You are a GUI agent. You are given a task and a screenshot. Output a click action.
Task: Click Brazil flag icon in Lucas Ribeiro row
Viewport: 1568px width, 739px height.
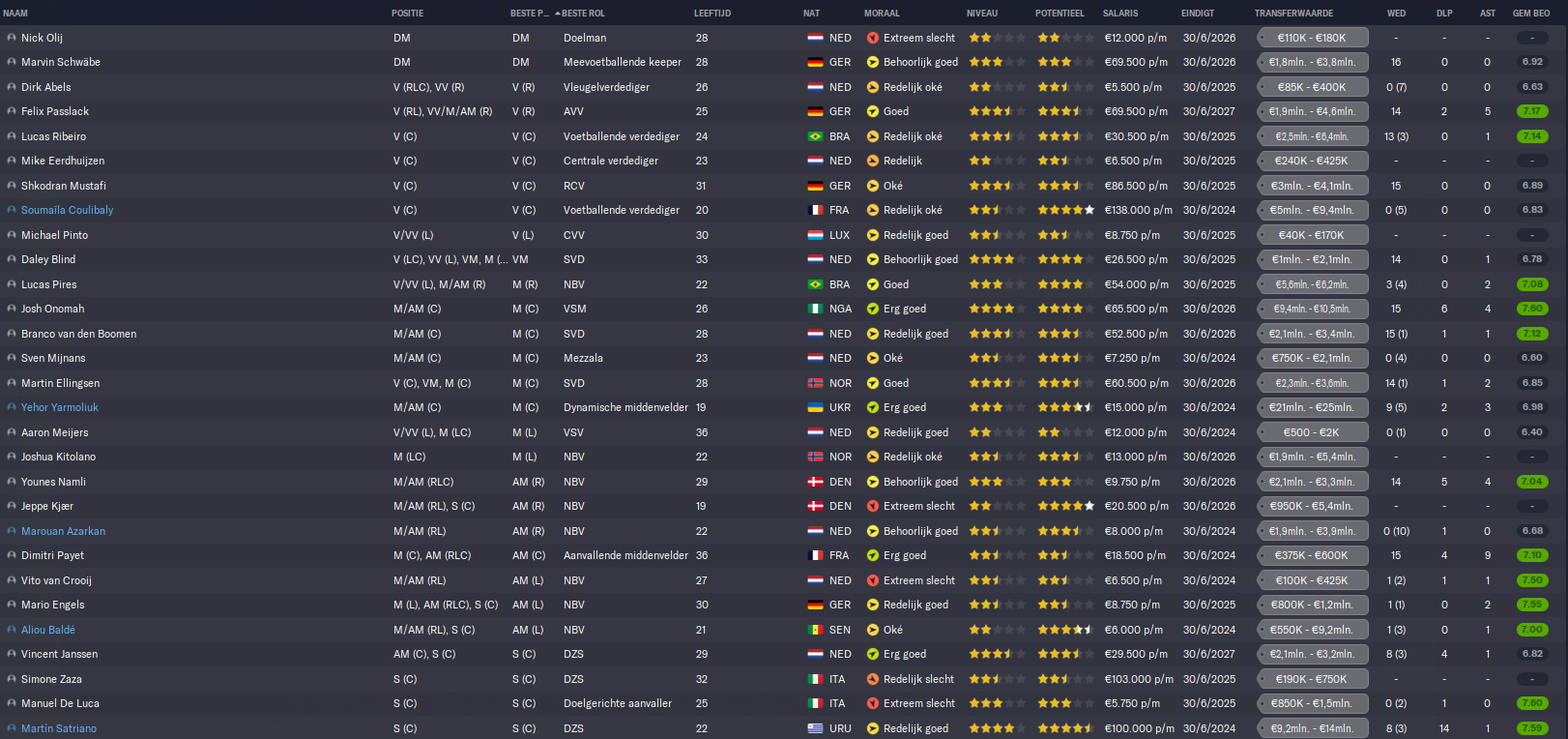pos(815,136)
